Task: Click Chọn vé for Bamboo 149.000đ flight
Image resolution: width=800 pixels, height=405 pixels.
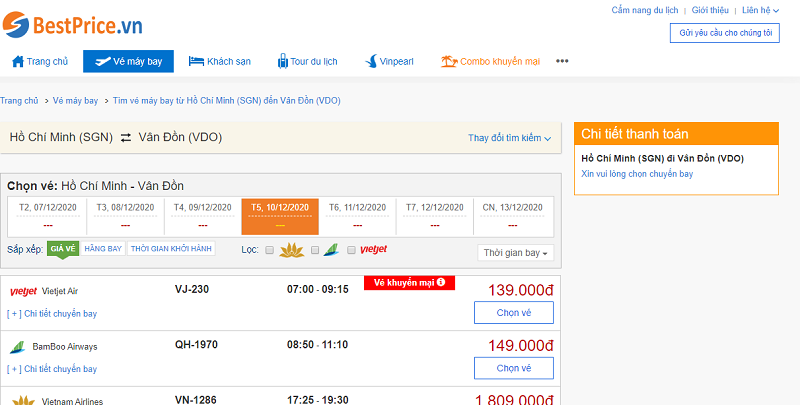Action: (514, 368)
